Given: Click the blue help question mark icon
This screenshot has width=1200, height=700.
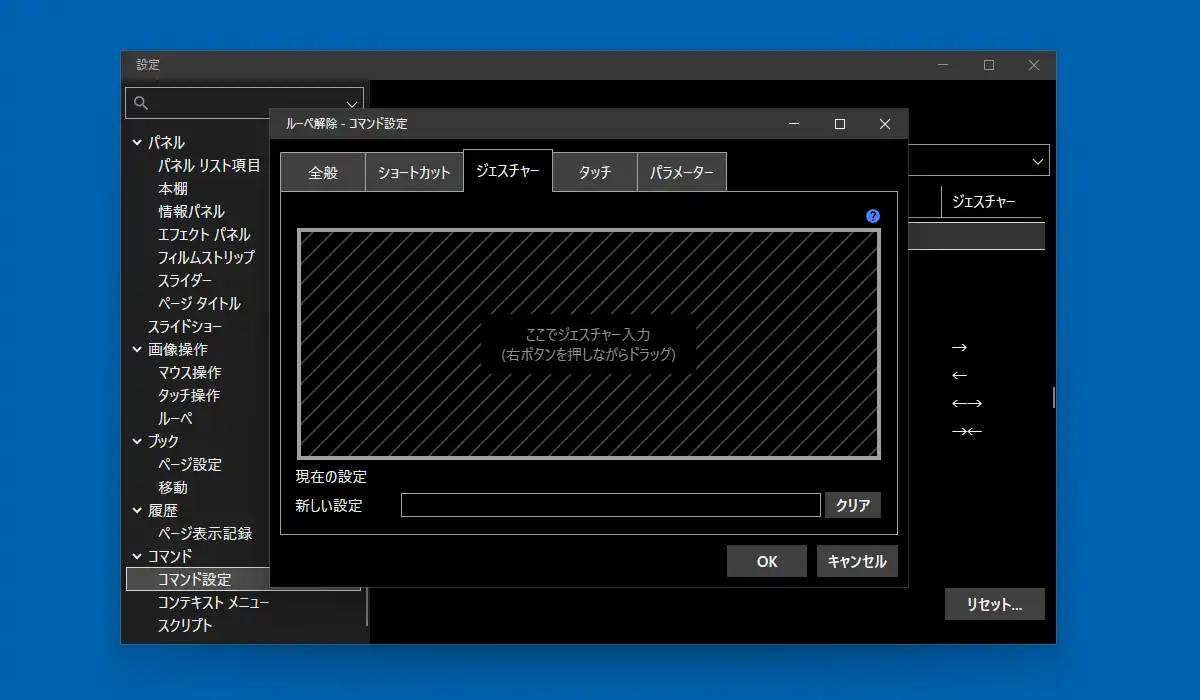Looking at the screenshot, I should pos(873,216).
